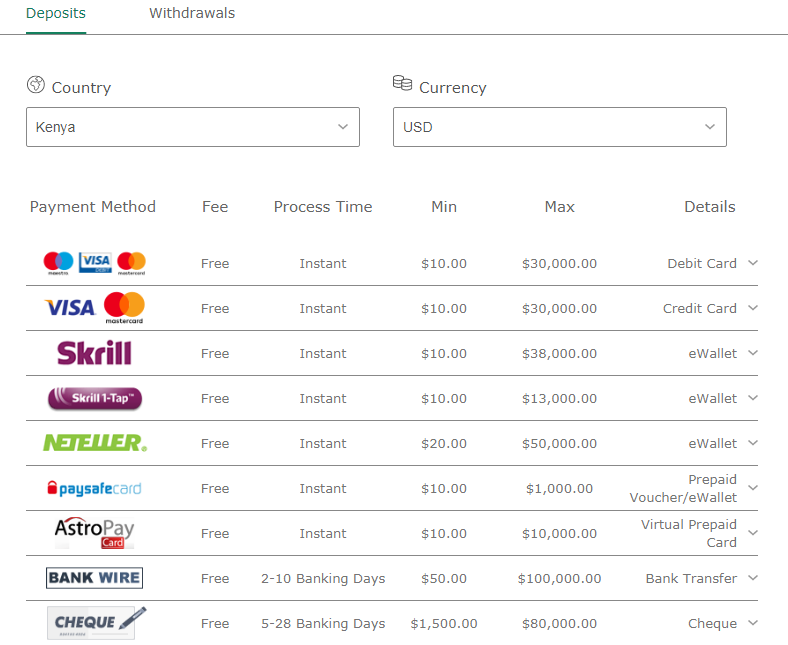
Task: Click the Visa Debit logo
Action: pos(95,263)
